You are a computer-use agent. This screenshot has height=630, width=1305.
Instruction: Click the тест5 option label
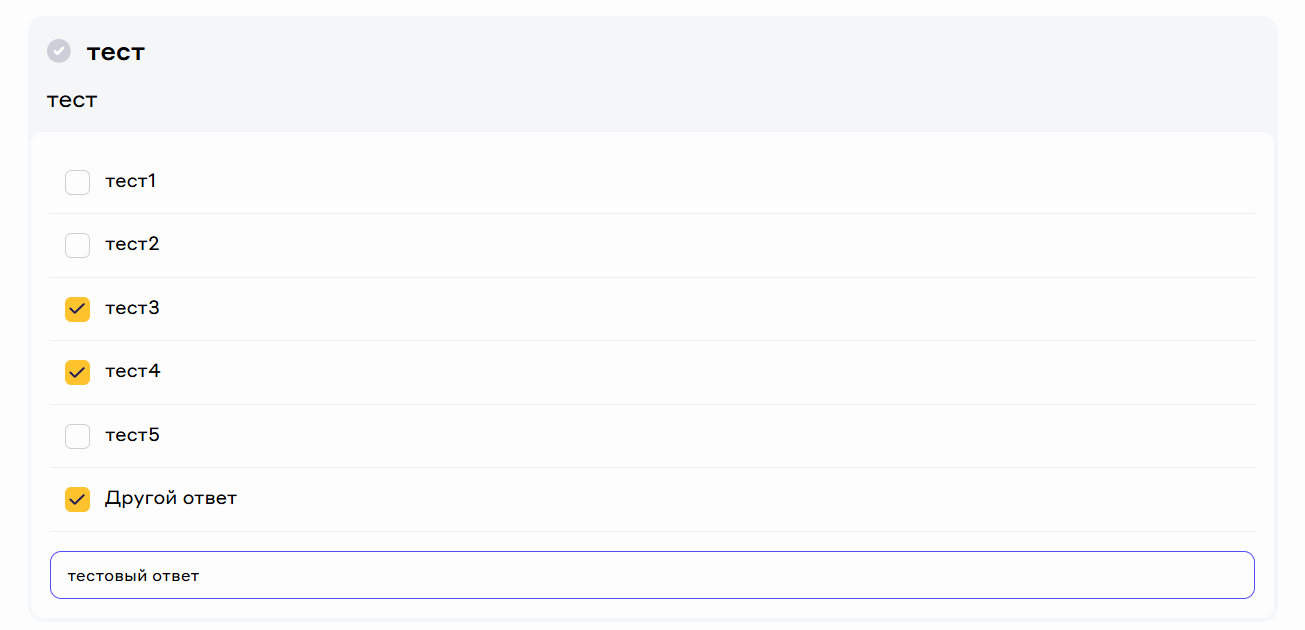click(x=132, y=435)
